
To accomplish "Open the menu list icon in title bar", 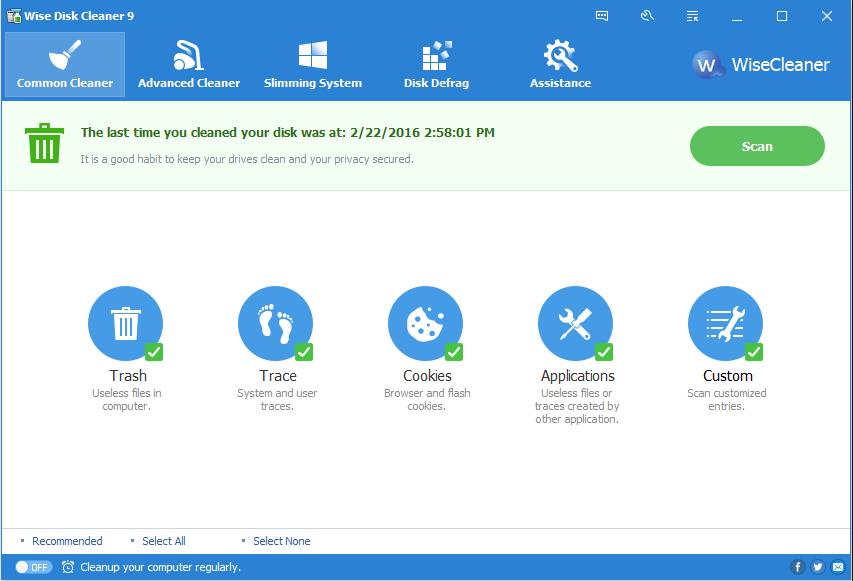I will click(692, 16).
